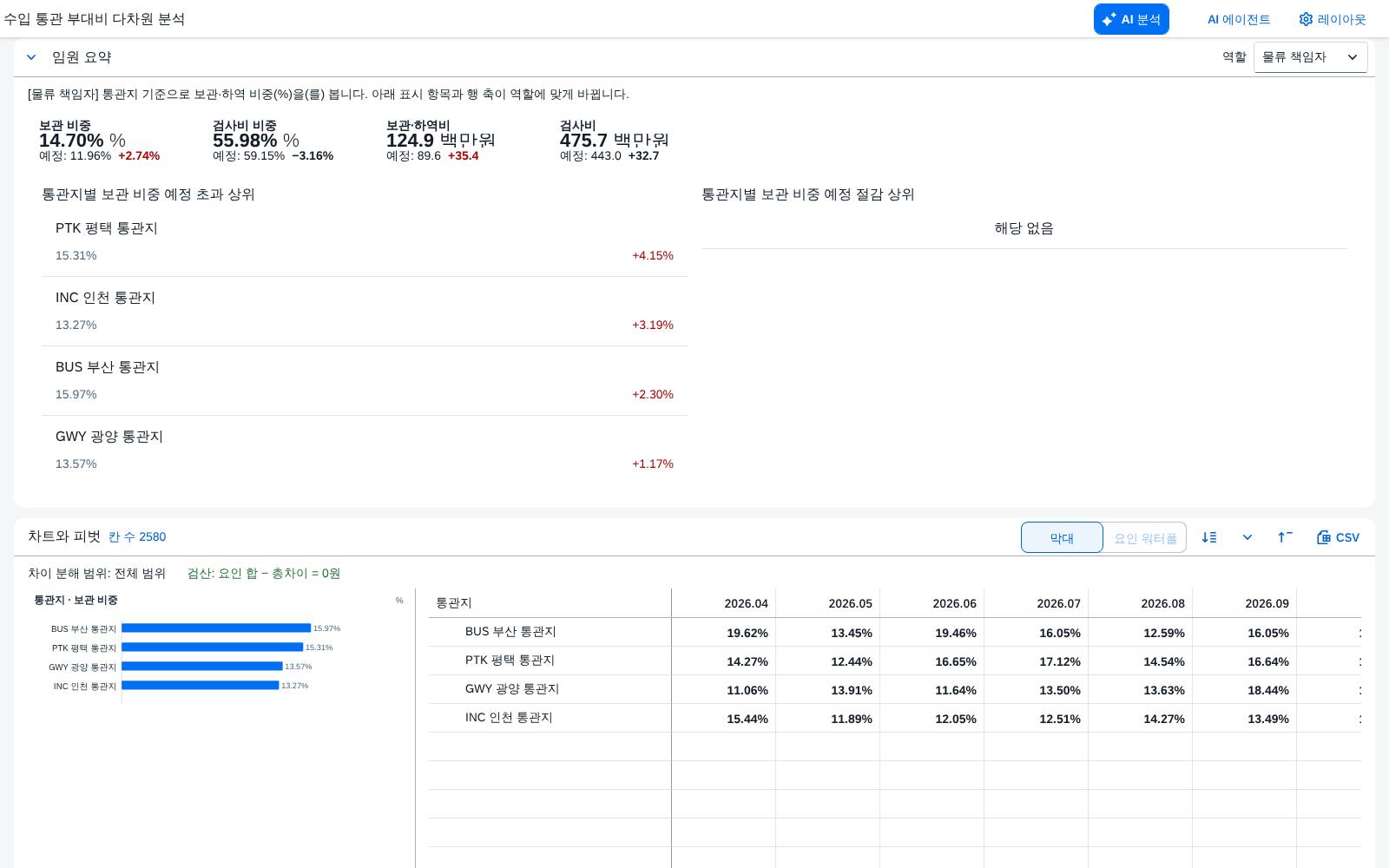
Task: Open the AI 에이전트 panel
Action: [1239, 19]
